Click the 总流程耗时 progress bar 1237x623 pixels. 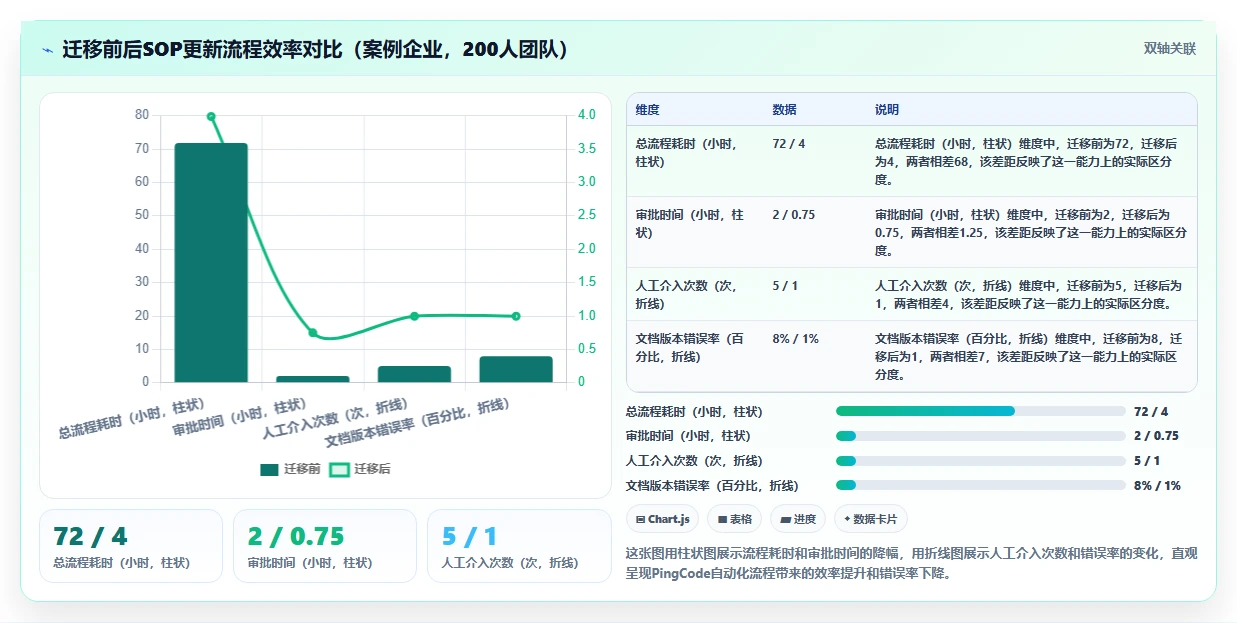[x=980, y=411]
